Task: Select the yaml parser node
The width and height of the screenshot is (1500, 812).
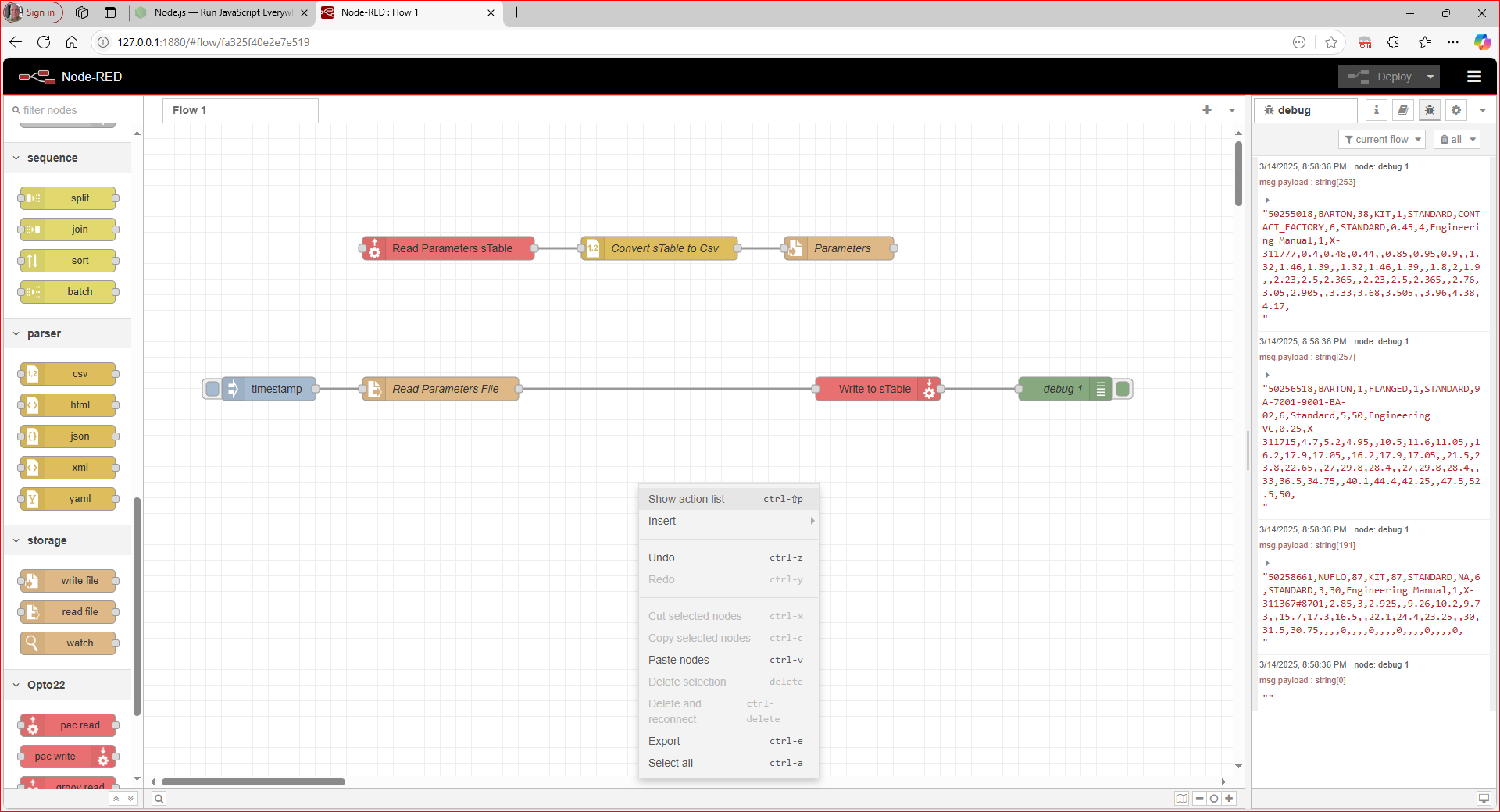Action: pos(69,499)
